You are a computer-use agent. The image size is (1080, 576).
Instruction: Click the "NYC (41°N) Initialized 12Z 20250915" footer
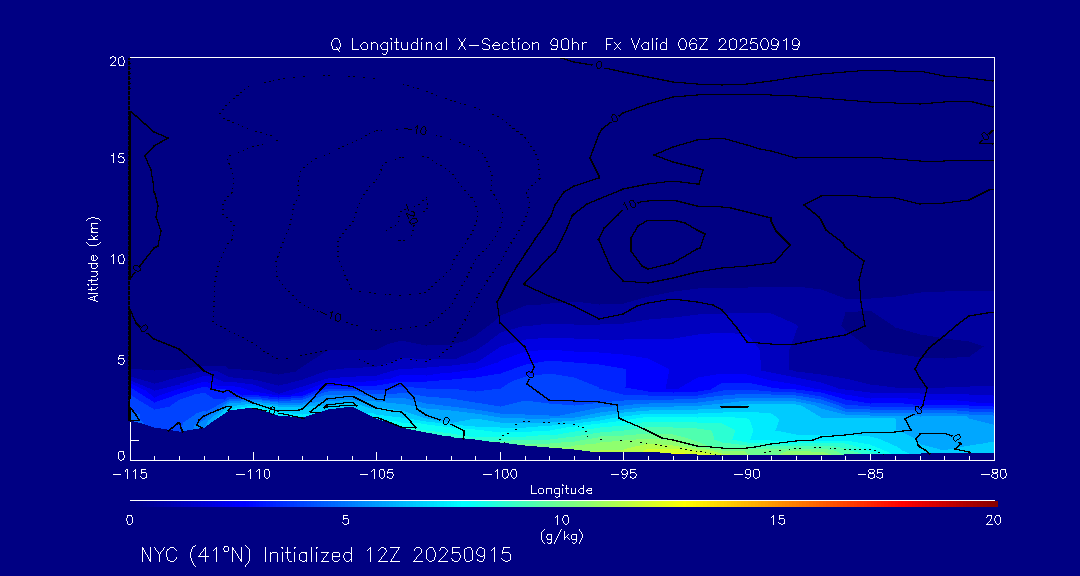click(326, 555)
